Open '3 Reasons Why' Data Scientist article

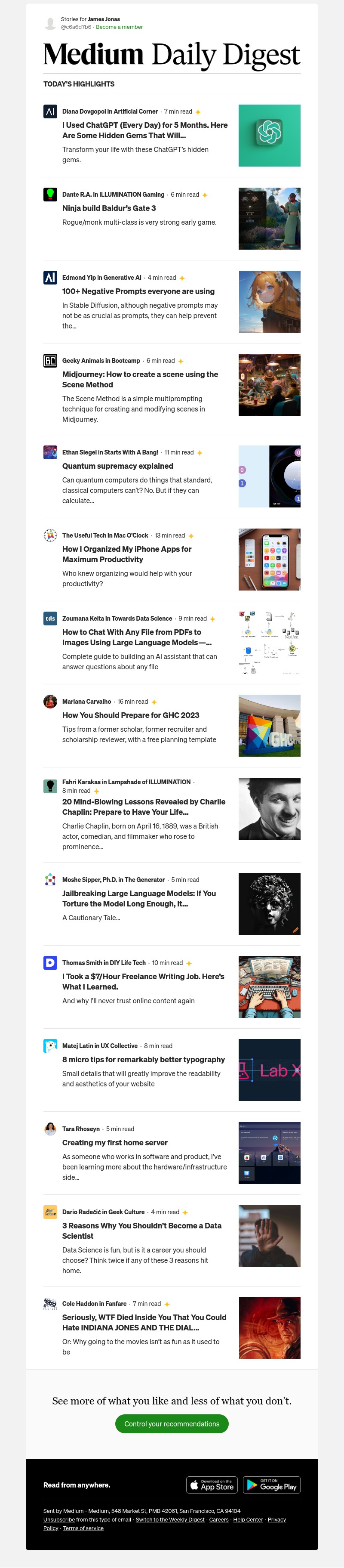coord(141,1231)
